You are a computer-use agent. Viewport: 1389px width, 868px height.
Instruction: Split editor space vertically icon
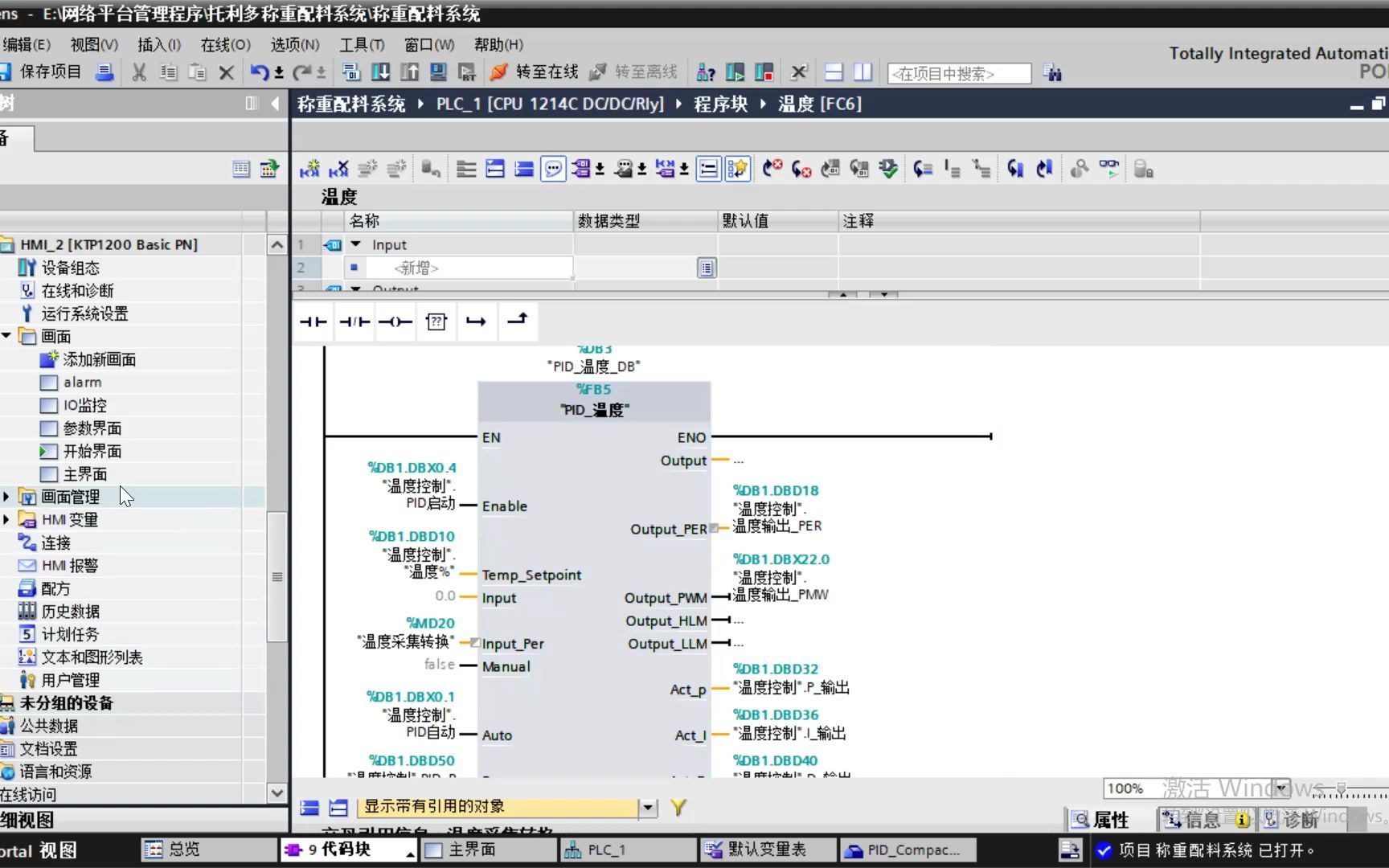pos(862,72)
